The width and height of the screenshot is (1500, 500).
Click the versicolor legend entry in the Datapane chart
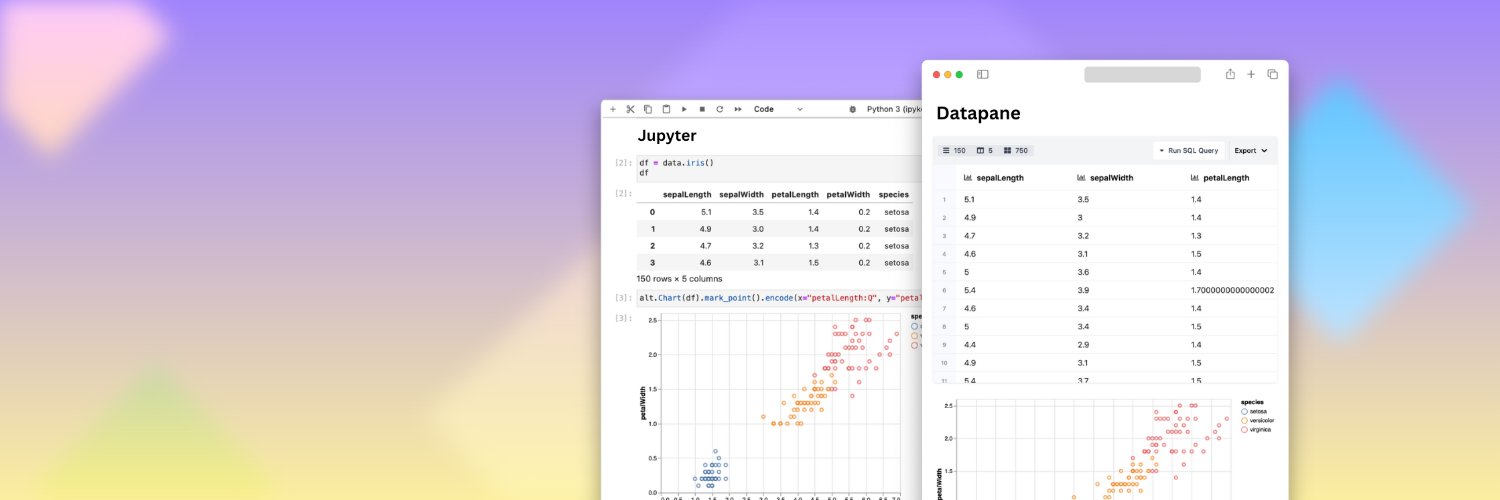1257,420
